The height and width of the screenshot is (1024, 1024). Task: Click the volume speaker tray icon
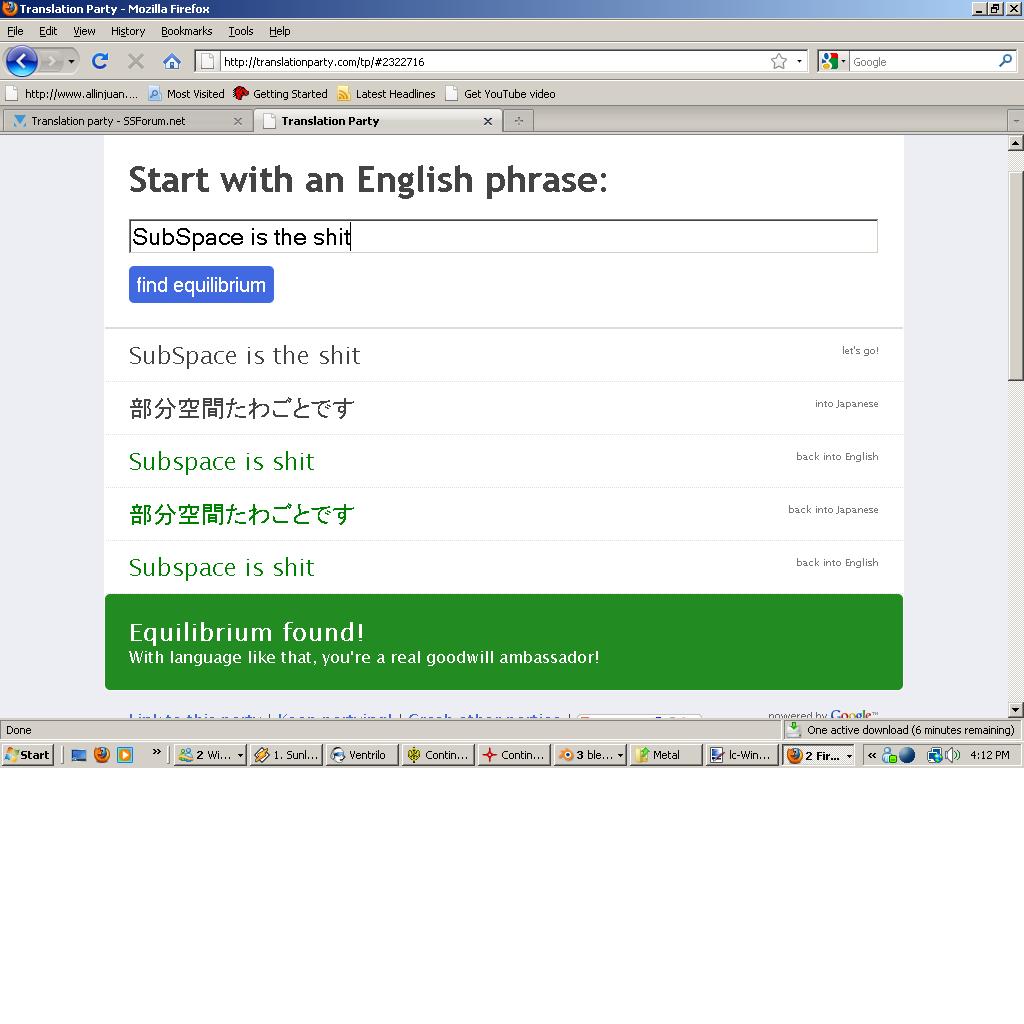pos(953,755)
